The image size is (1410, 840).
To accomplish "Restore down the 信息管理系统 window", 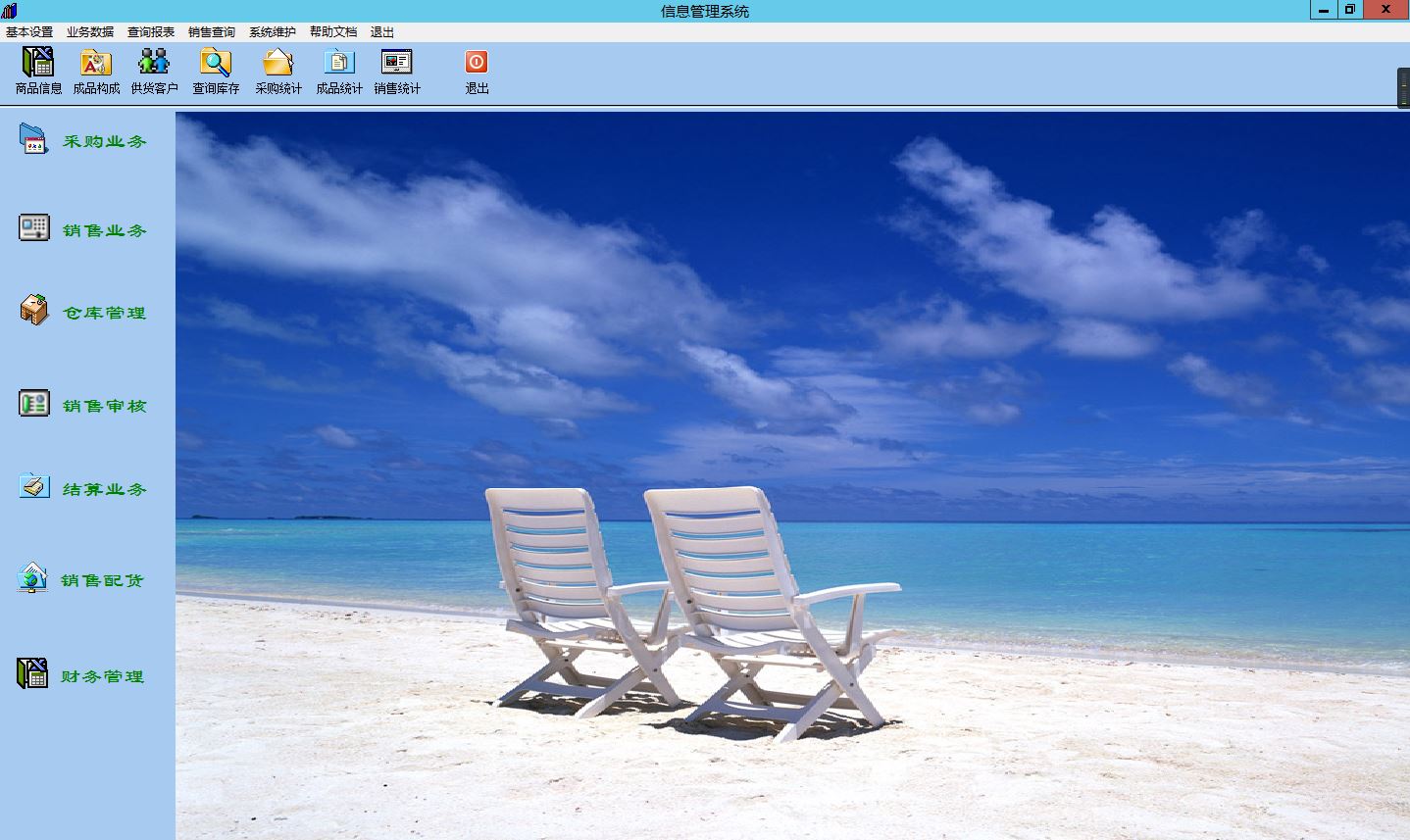I will point(1350,10).
